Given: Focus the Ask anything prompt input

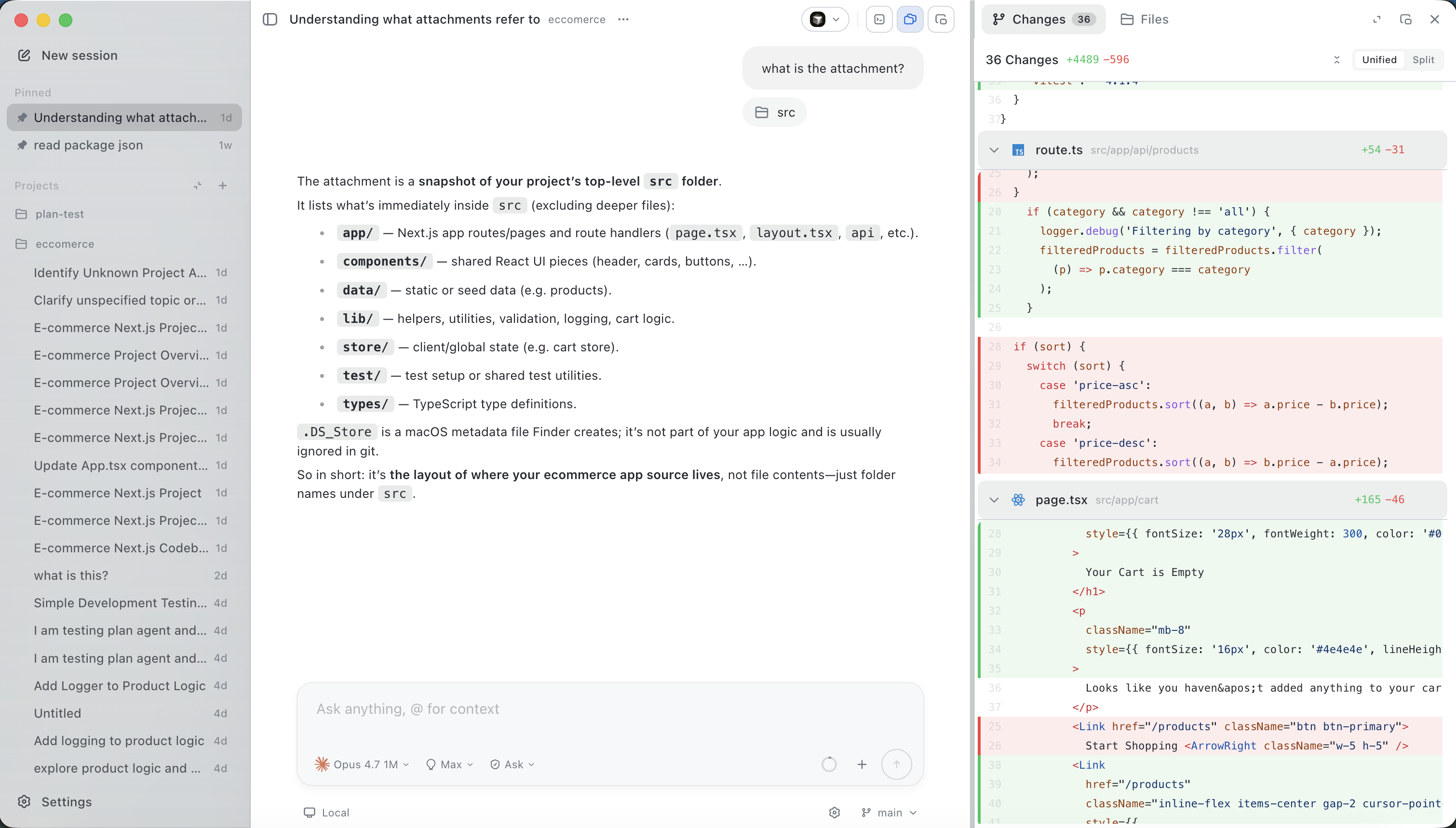Looking at the screenshot, I should (x=610, y=709).
